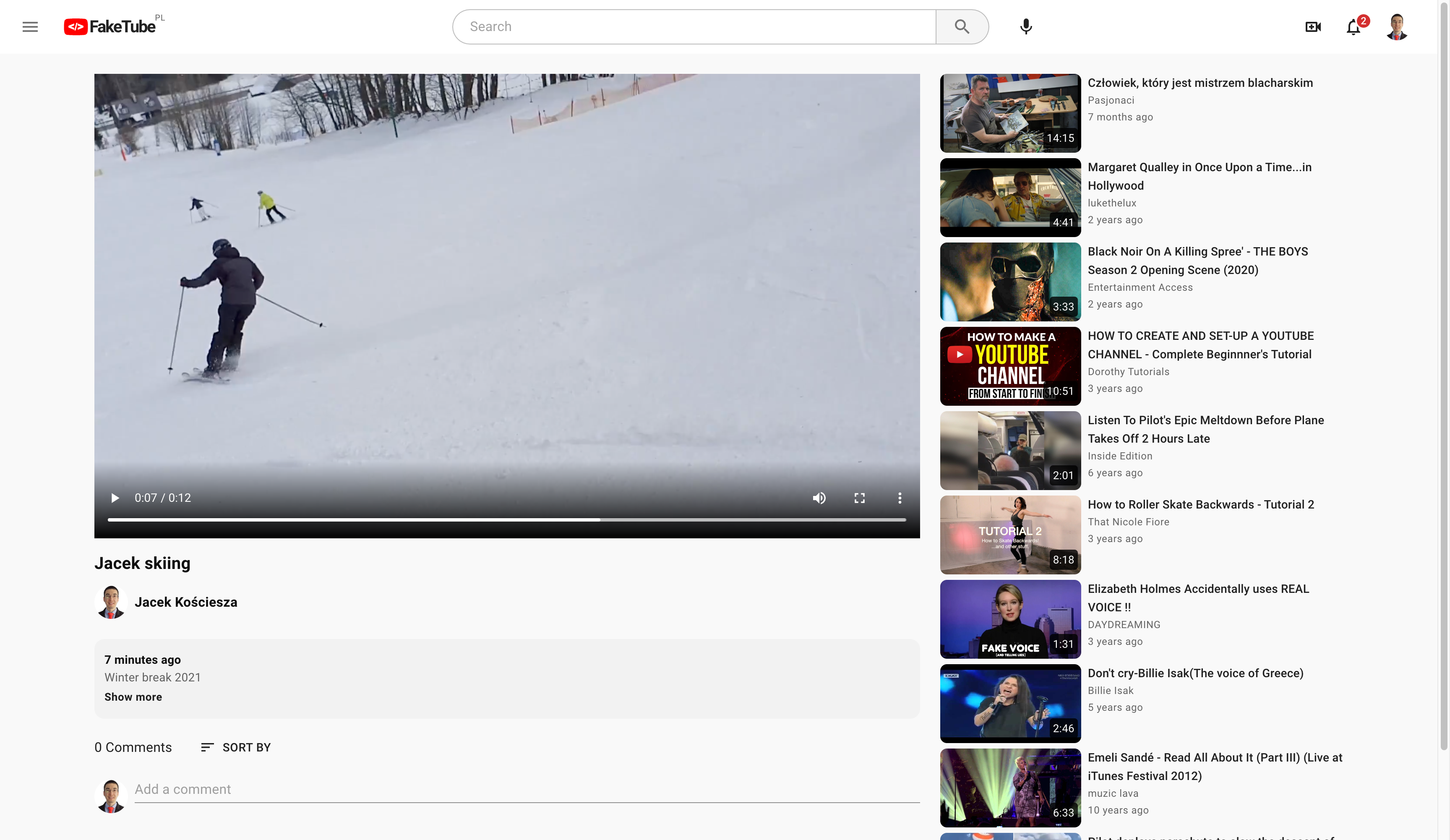Click channel name That Nicole Fiore
1450x840 pixels.
[x=1128, y=522]
